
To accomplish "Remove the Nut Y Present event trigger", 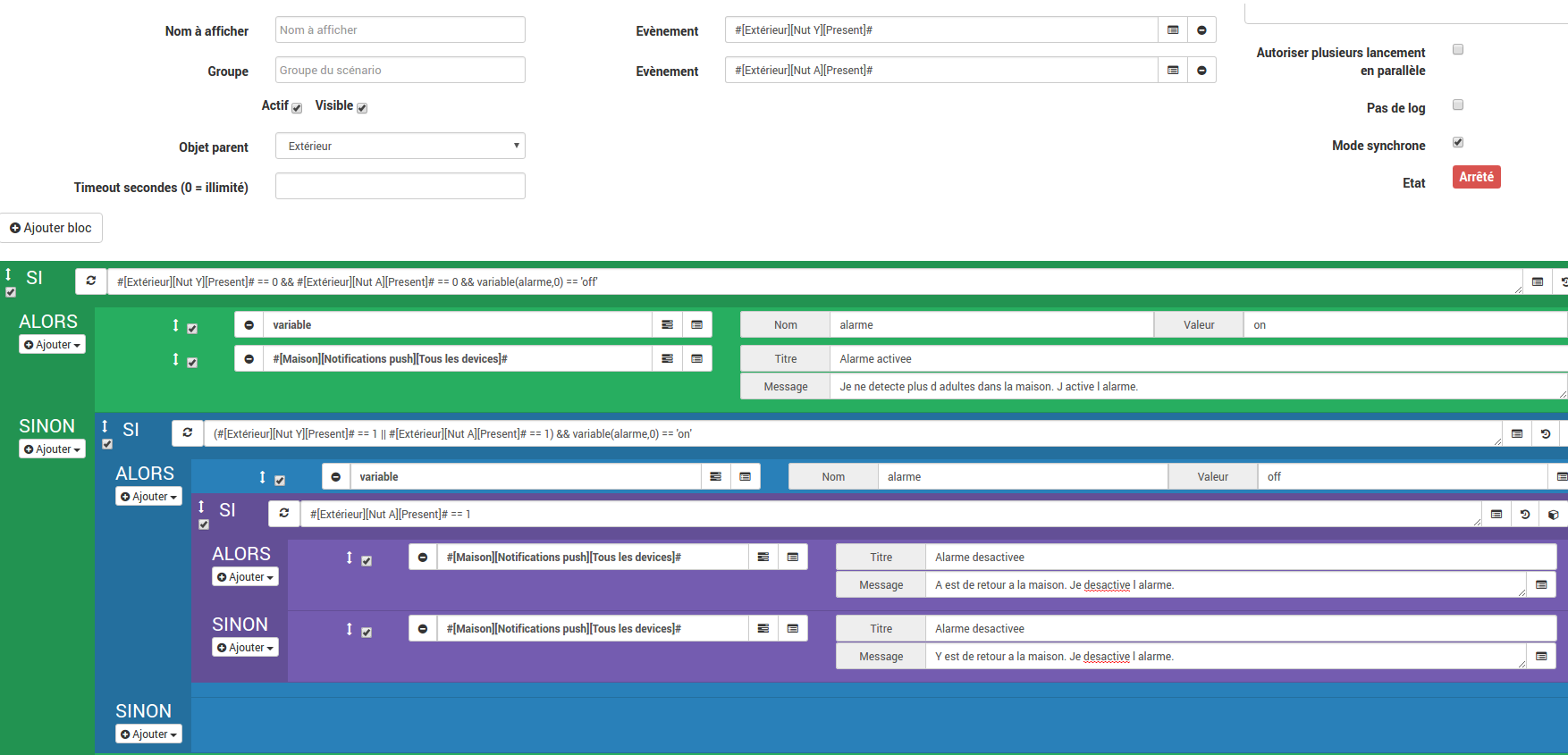I will pos(1201,30).
